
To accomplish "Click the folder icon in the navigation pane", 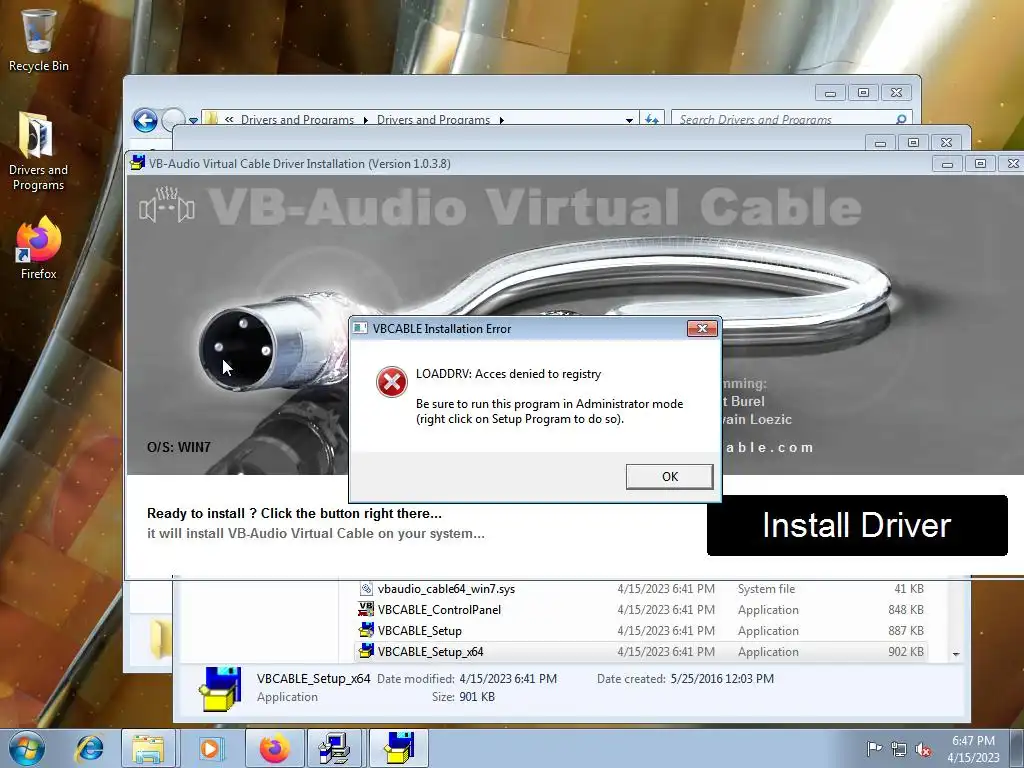I will [x=161, y=639].
